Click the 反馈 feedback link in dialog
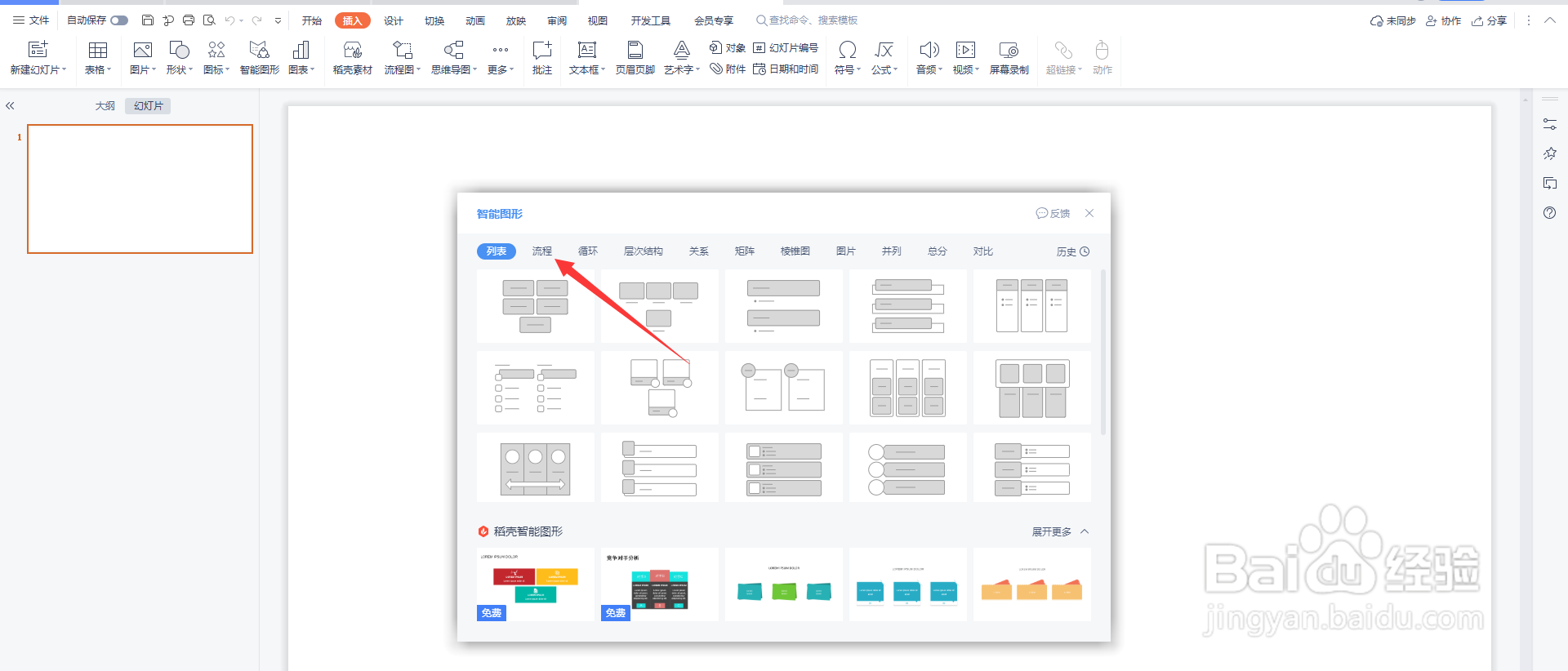This screenshot has width=1568, height=671. click(x=1053, y=214)
